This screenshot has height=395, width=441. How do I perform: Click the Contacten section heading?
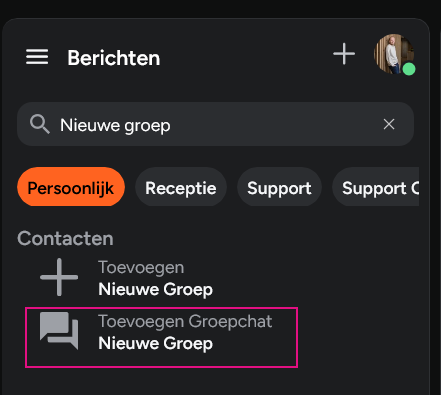click(x=65, y=238)
